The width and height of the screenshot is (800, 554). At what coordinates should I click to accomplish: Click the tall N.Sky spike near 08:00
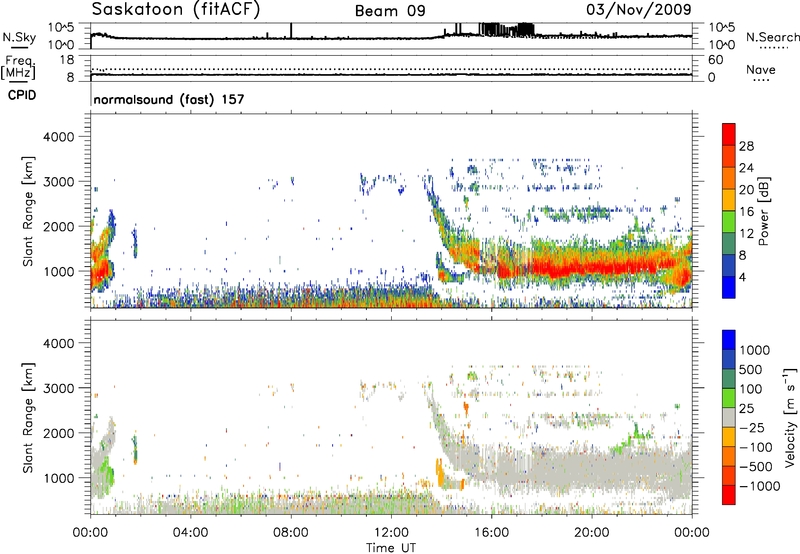tap(291, 30)
